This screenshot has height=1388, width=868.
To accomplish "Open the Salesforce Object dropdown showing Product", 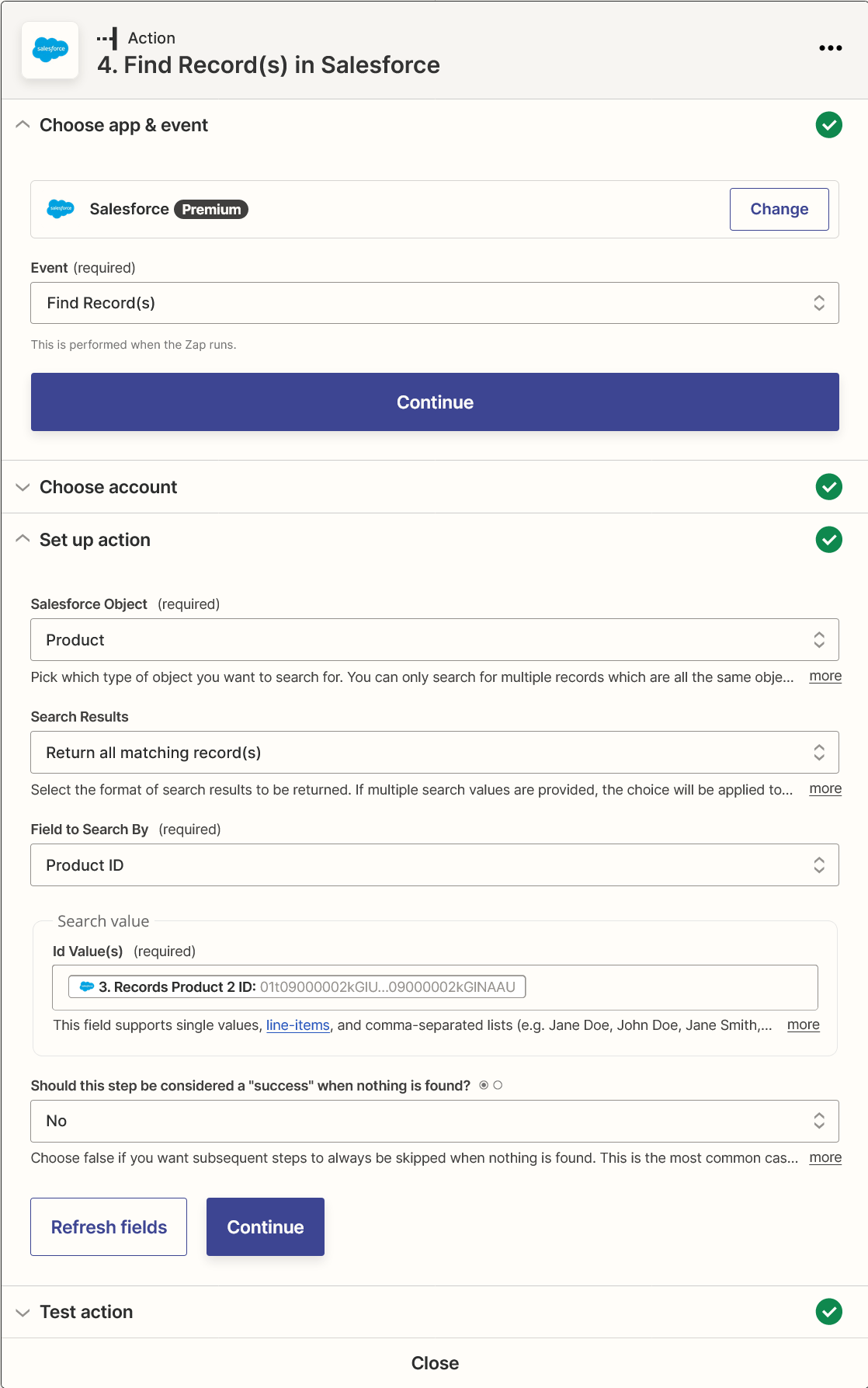I will pos(434,640).
